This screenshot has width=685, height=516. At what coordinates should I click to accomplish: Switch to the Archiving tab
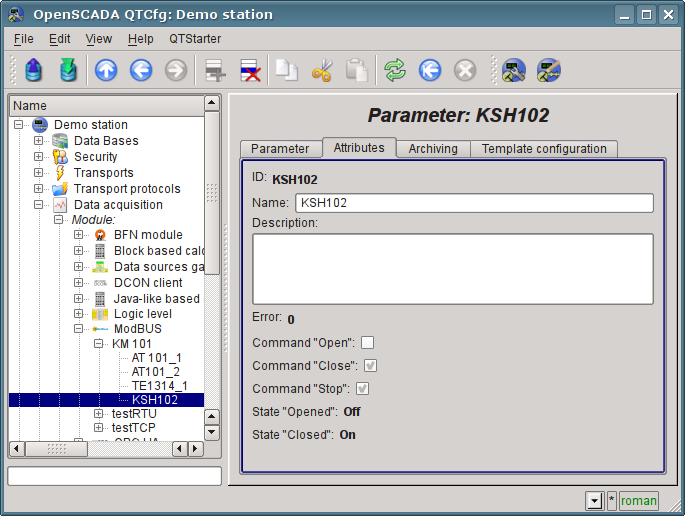[433, 149]
